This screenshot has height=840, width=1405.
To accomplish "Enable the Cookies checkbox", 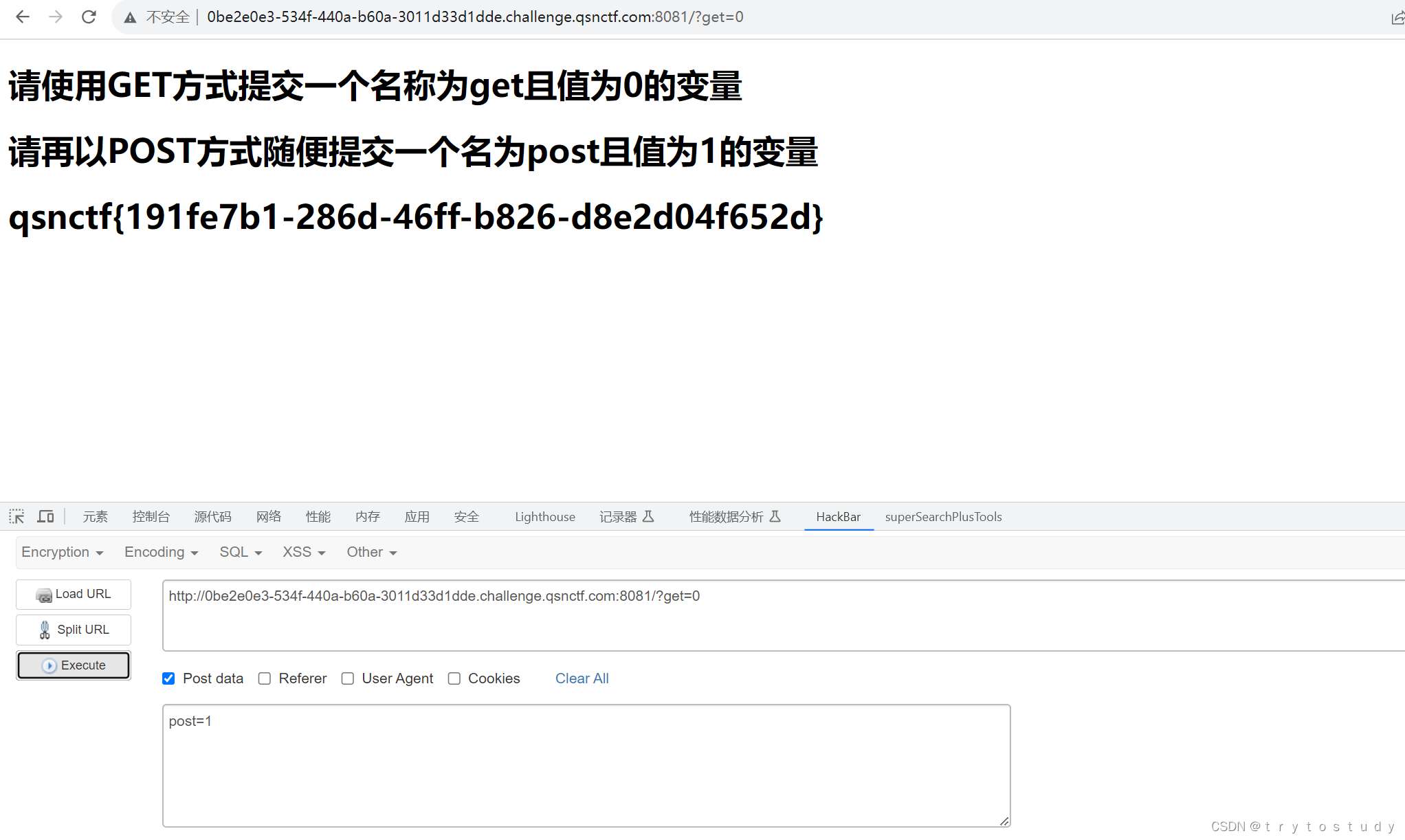I will tap(454, 678).
